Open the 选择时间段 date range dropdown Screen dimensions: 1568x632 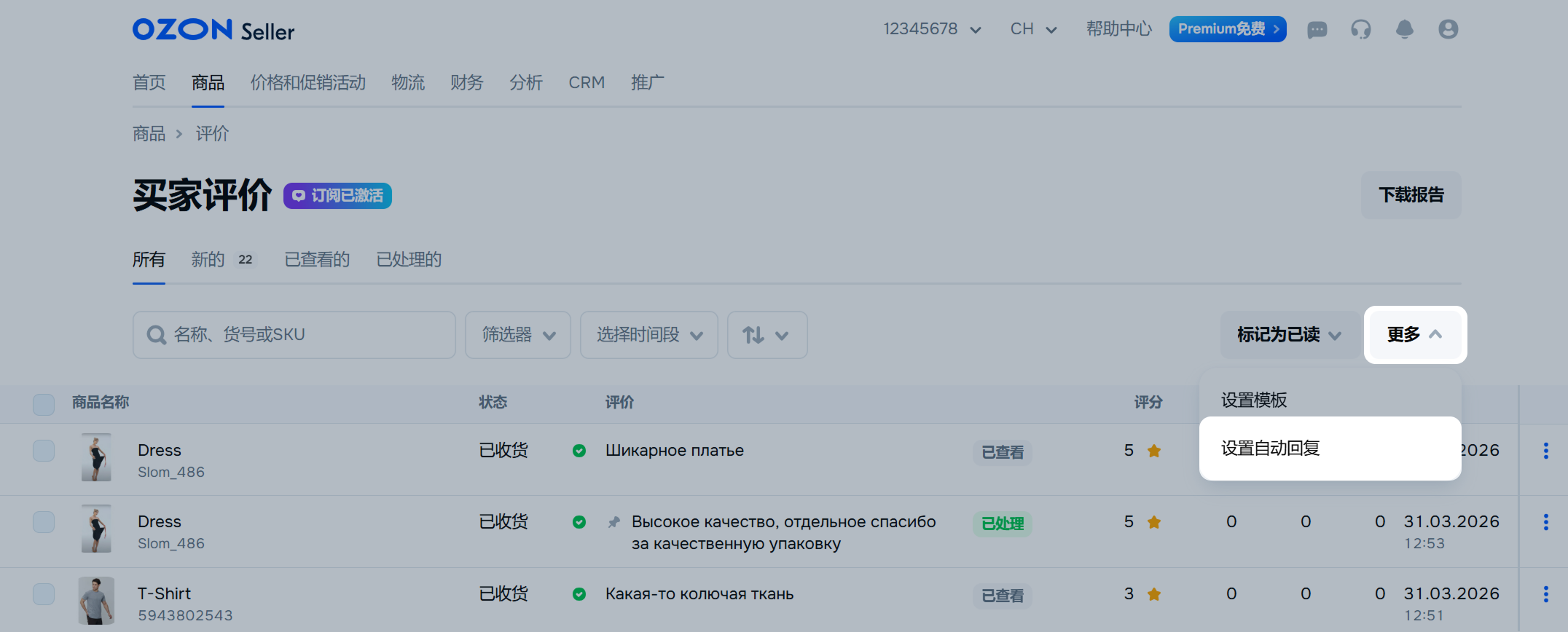648,335
